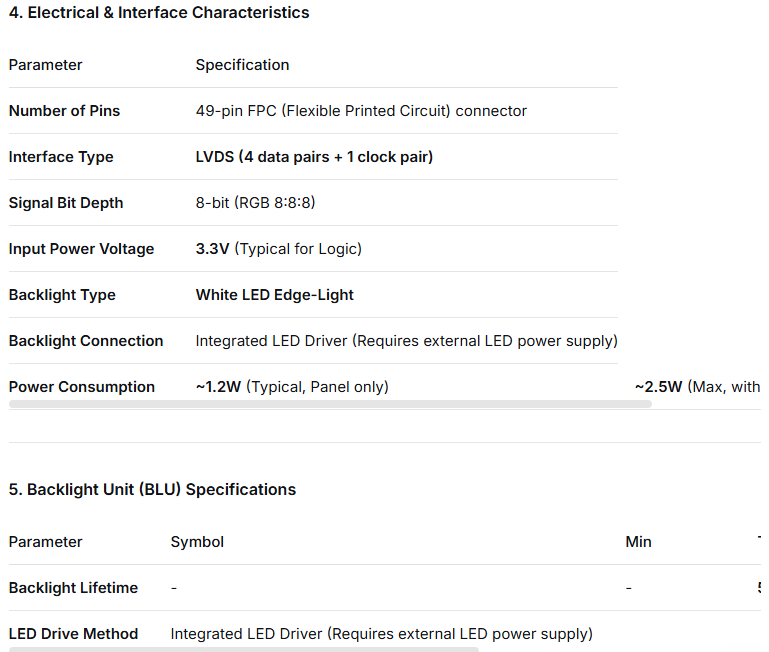
Task: Click the 49-pin FPC connector value
Action: (x=361, y=111)
